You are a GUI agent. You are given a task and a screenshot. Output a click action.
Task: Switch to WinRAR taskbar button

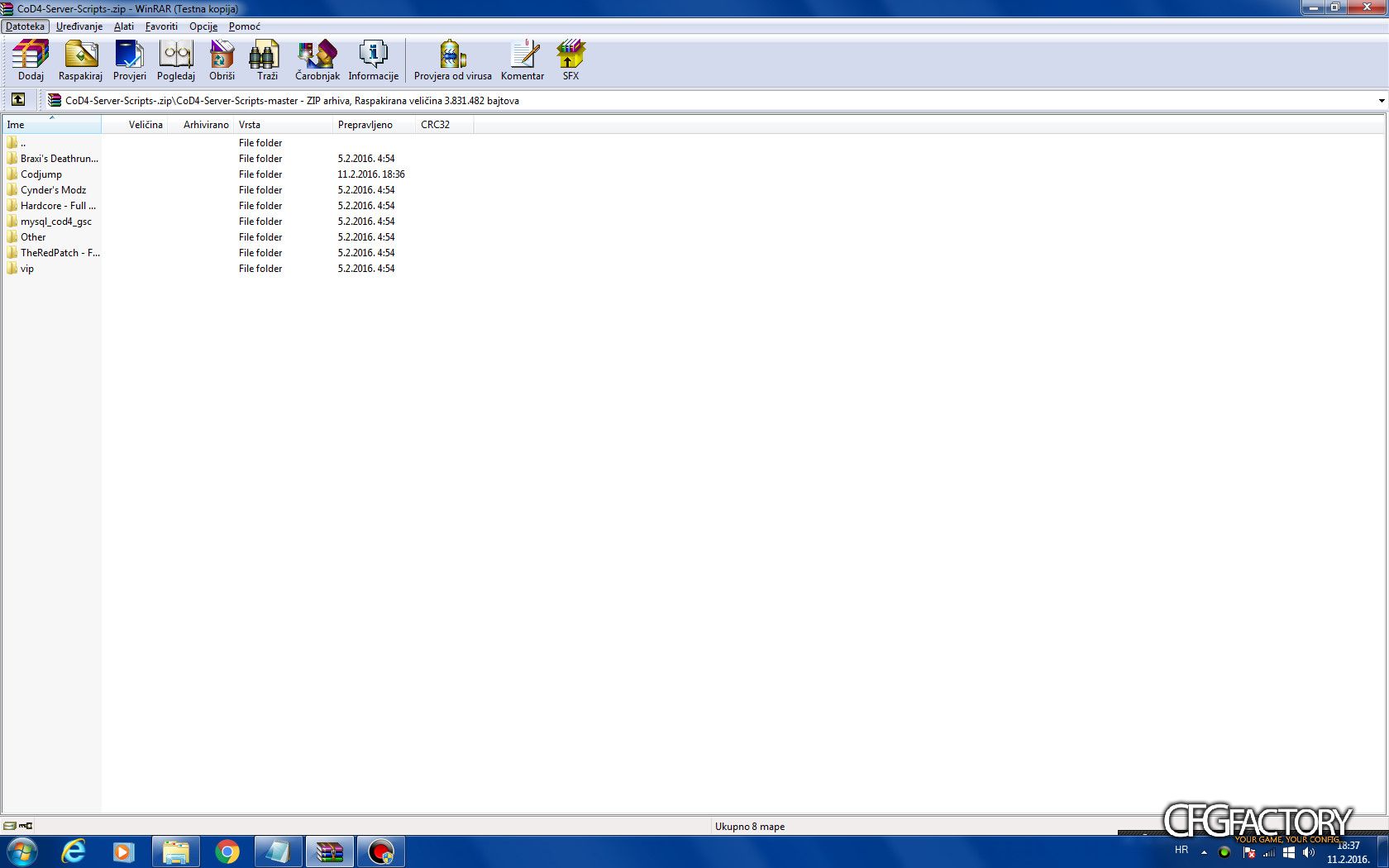329,851
